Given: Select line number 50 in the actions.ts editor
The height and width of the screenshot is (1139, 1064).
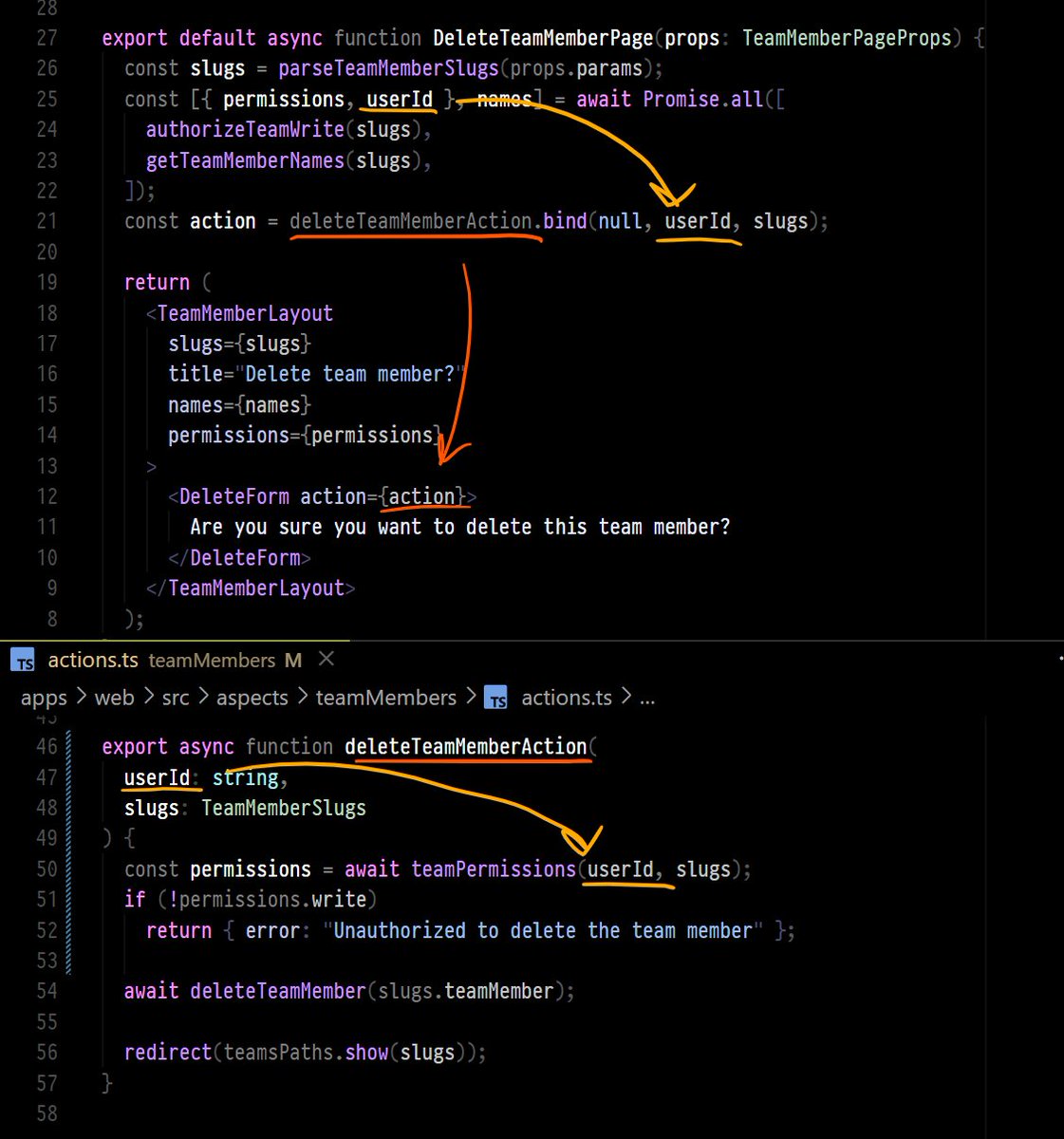Looking at the screenshot, I should 47,869.
